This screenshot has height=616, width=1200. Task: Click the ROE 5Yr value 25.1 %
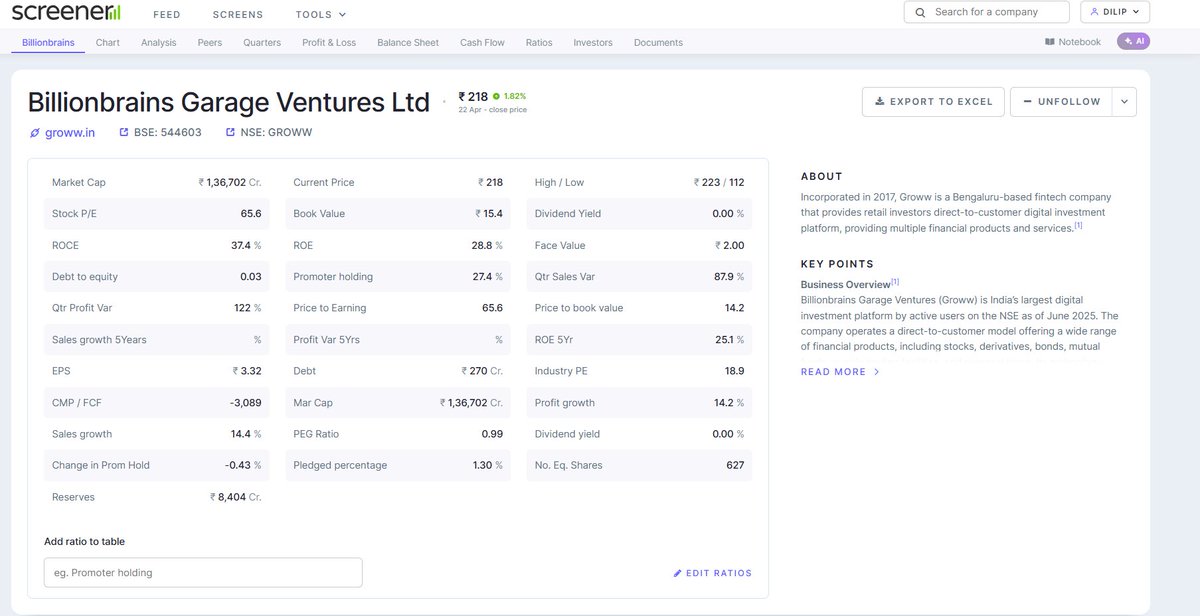pos(729,340)
